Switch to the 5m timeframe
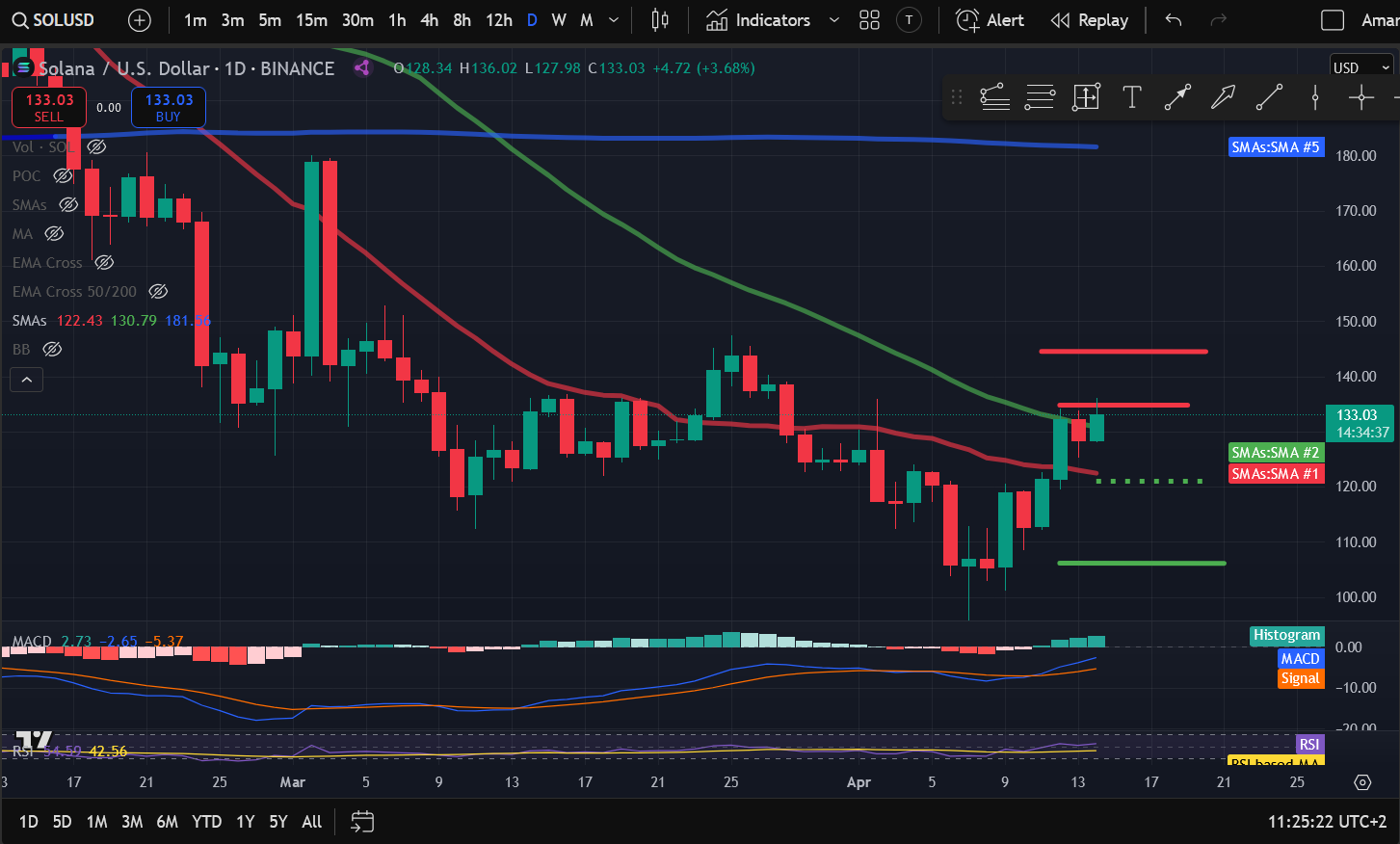The image size is (1400, 844). click(x=270, y=20)
